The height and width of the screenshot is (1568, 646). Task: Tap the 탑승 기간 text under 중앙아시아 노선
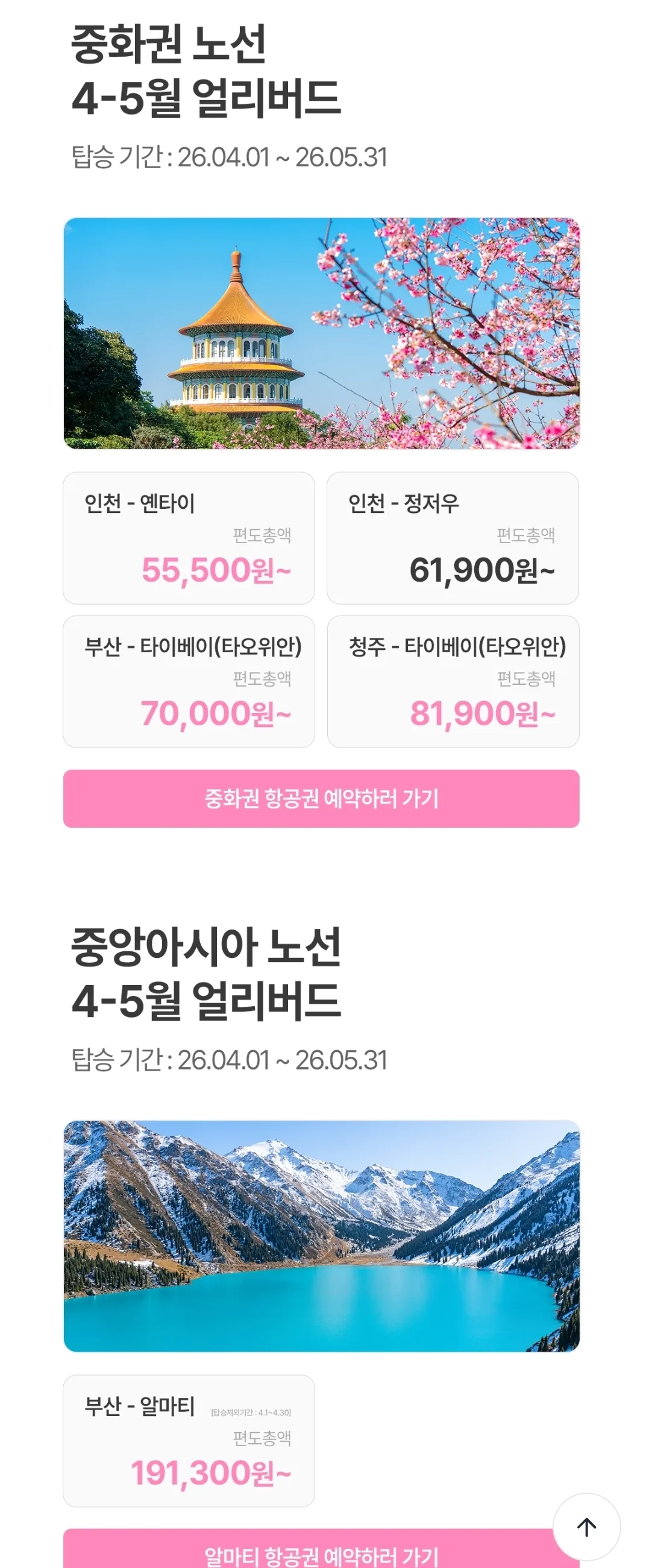click(x=229, y=1060)
